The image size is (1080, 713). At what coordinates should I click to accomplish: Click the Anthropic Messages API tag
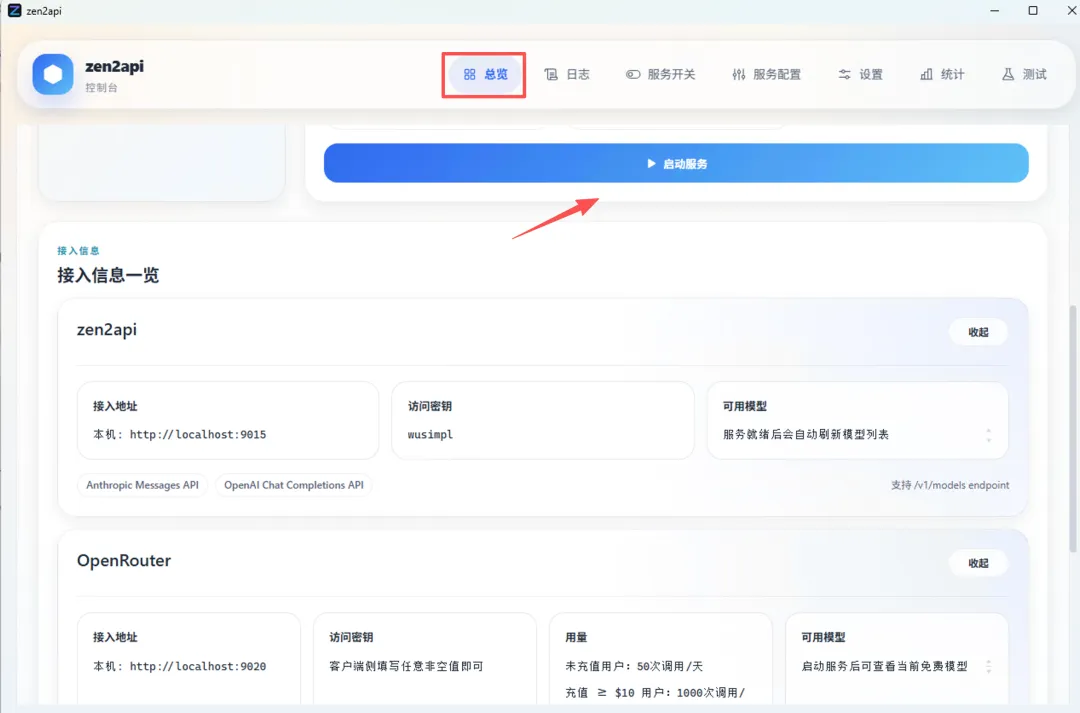point(142,485)
